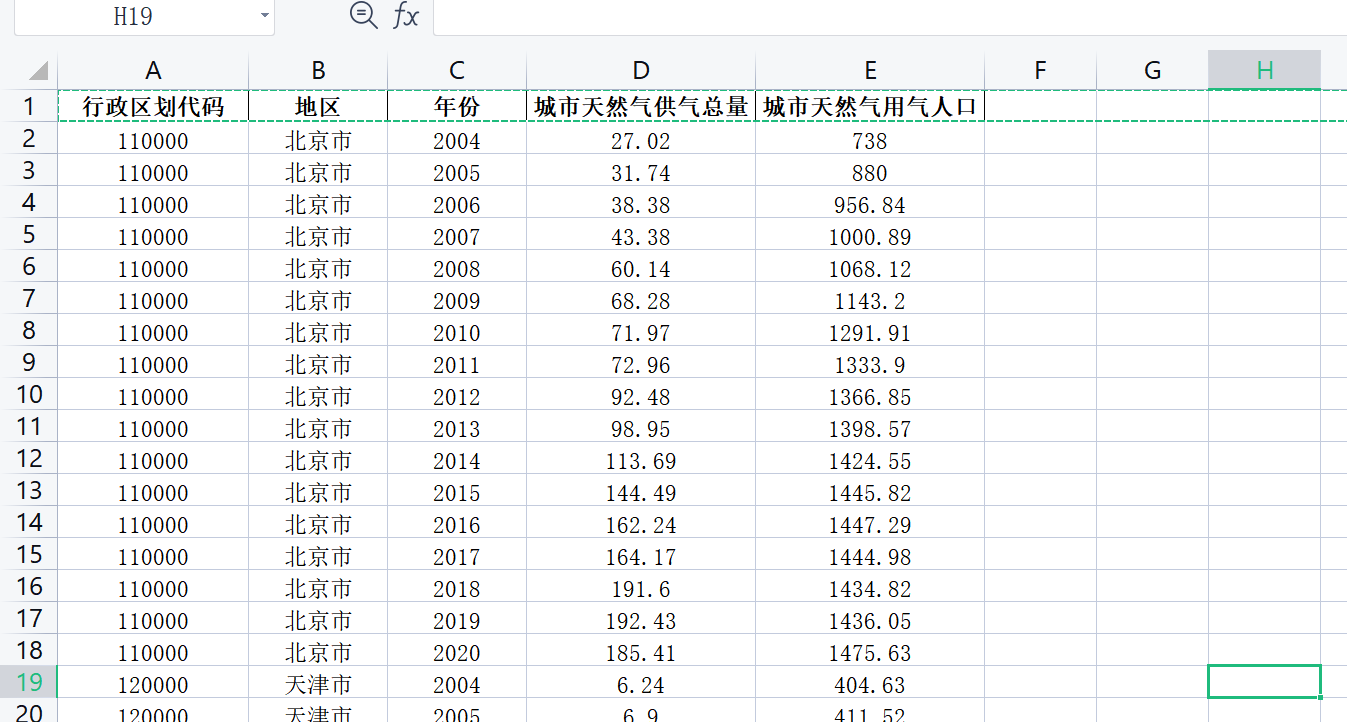The width and height of the screenshot is (1347, 722).
Task: Open the insert function fx button
Action: point(405,16)
